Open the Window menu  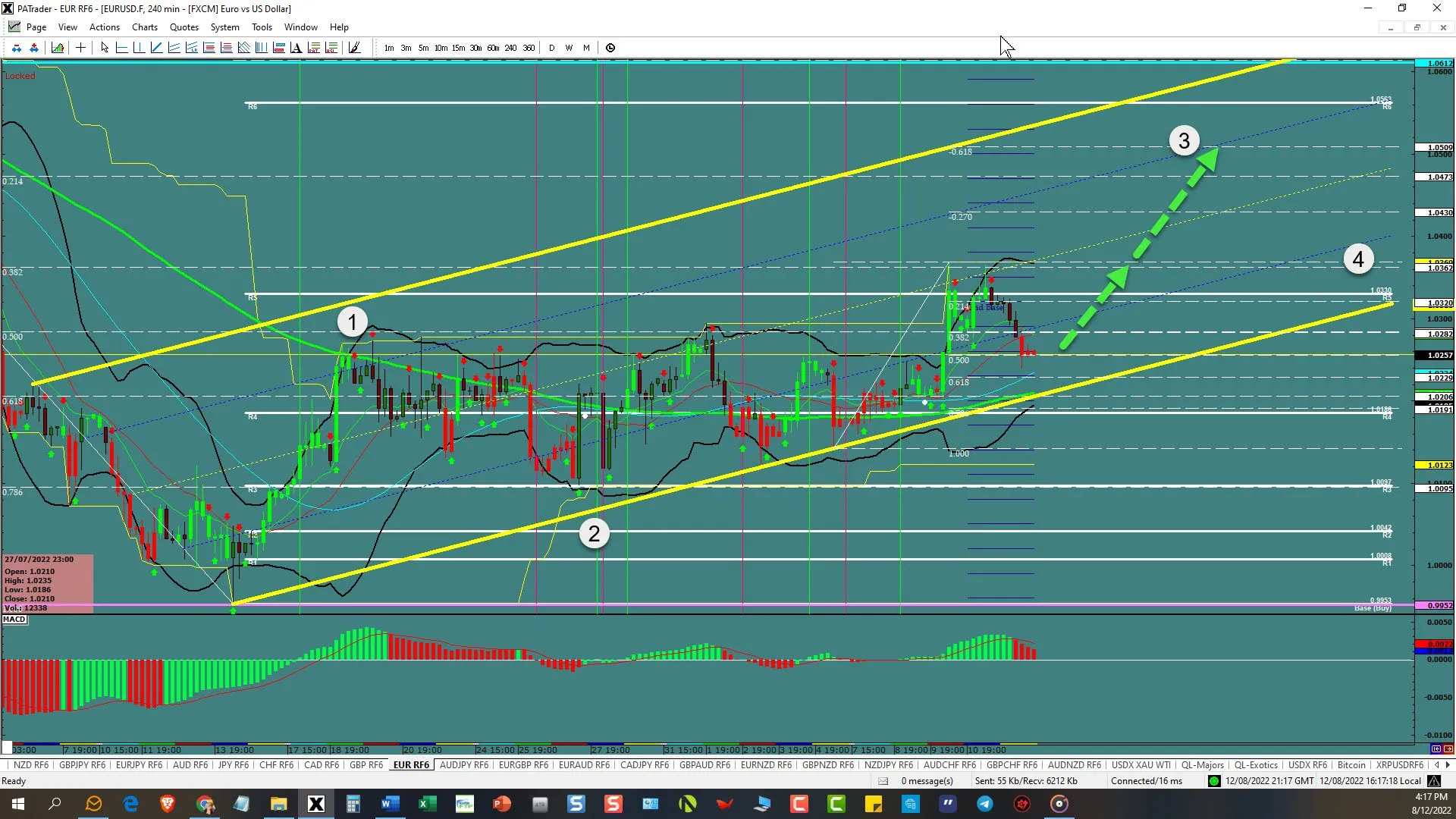point(301,27)
